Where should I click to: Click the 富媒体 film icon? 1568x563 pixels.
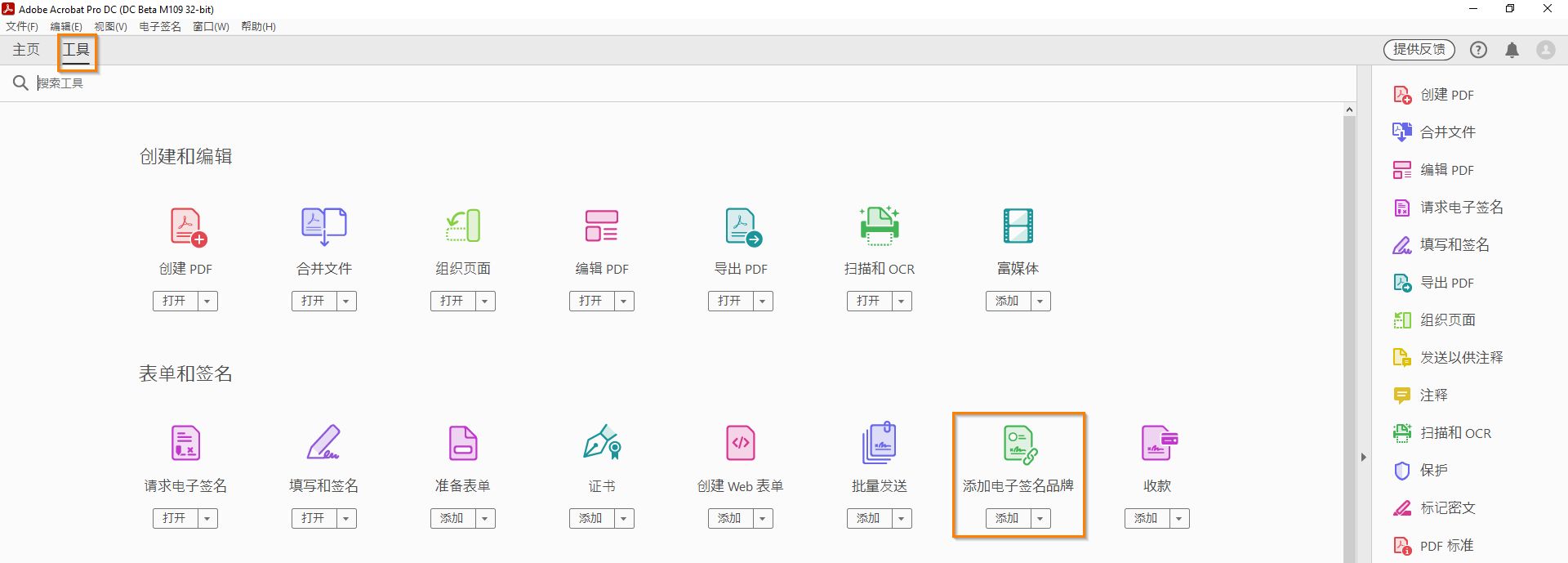click(x=1018, y=226)
